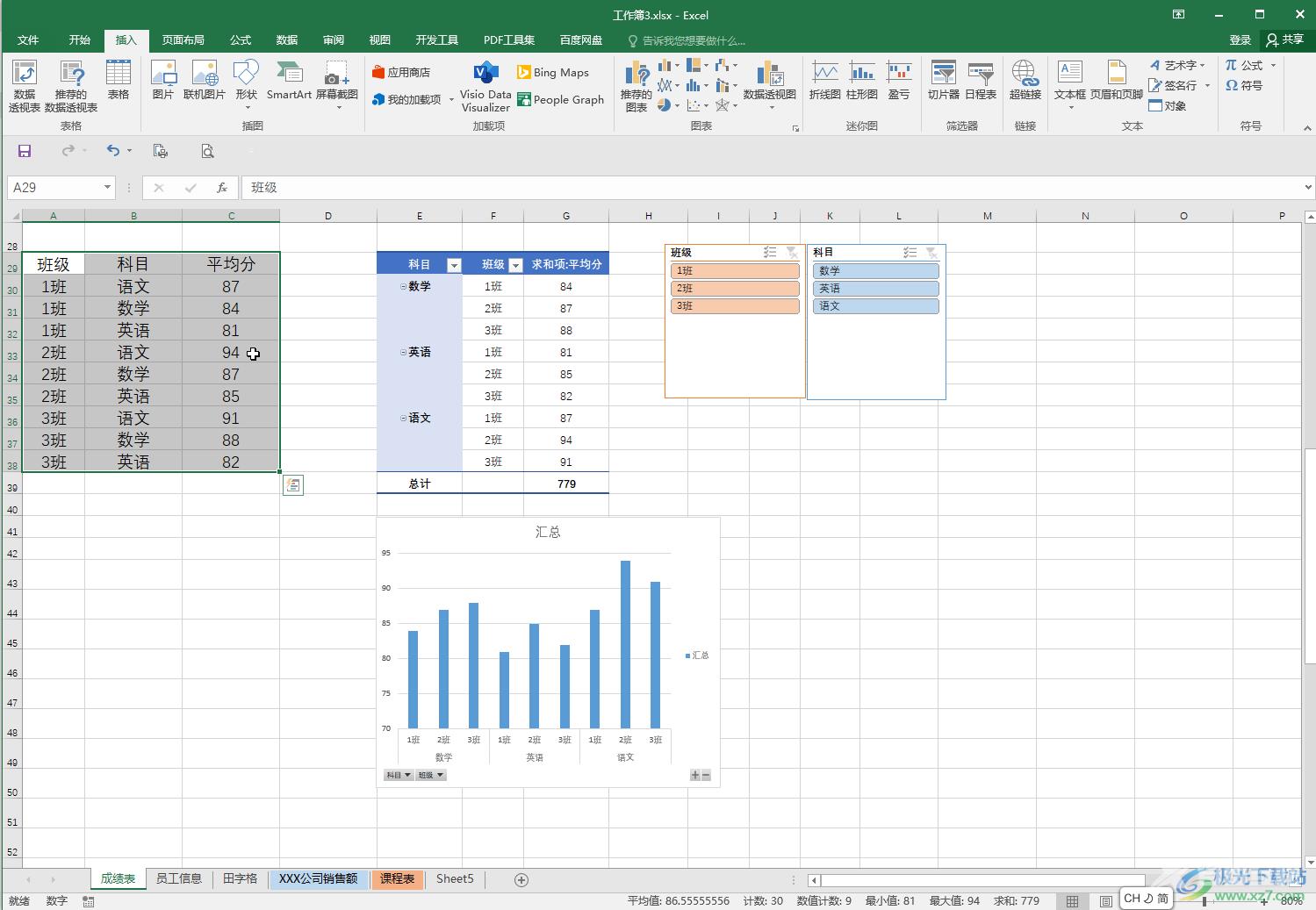
Task: Open the 班级 filter dropdown in pivot table
Action: pos(516,265)
